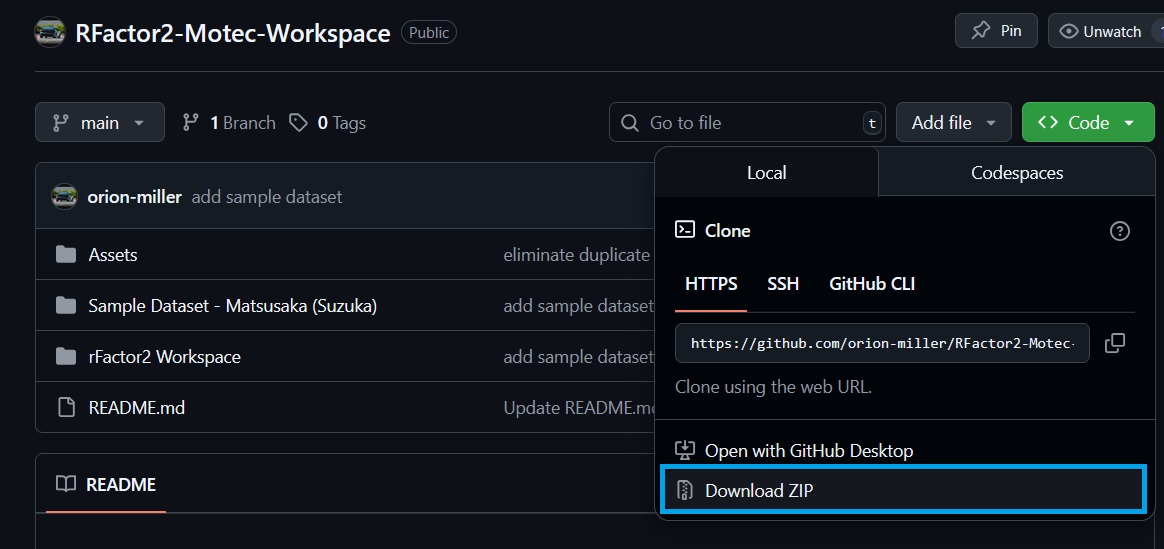The image size is (1164, 549).
Task: Select the README tab below the file list
Action: [x=106, y=484]
